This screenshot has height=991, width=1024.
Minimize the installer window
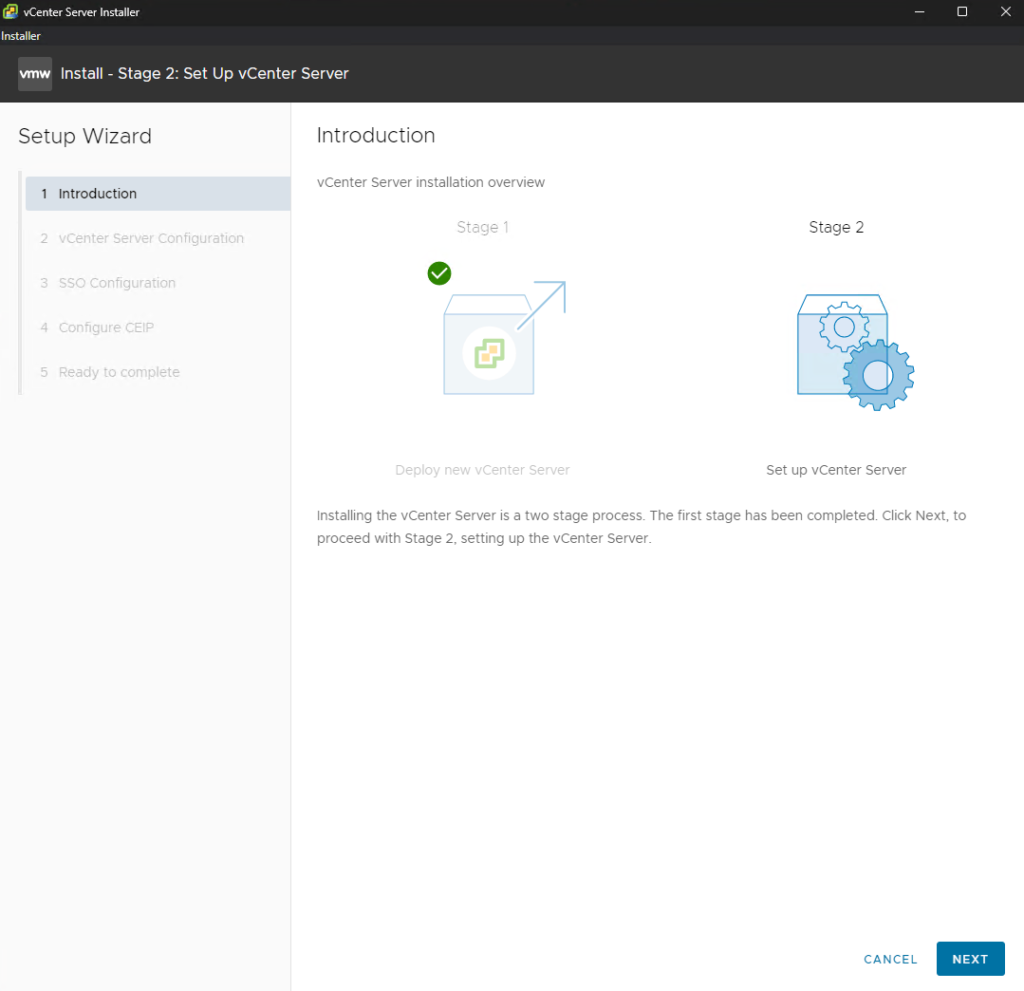[x=919, y=12]
